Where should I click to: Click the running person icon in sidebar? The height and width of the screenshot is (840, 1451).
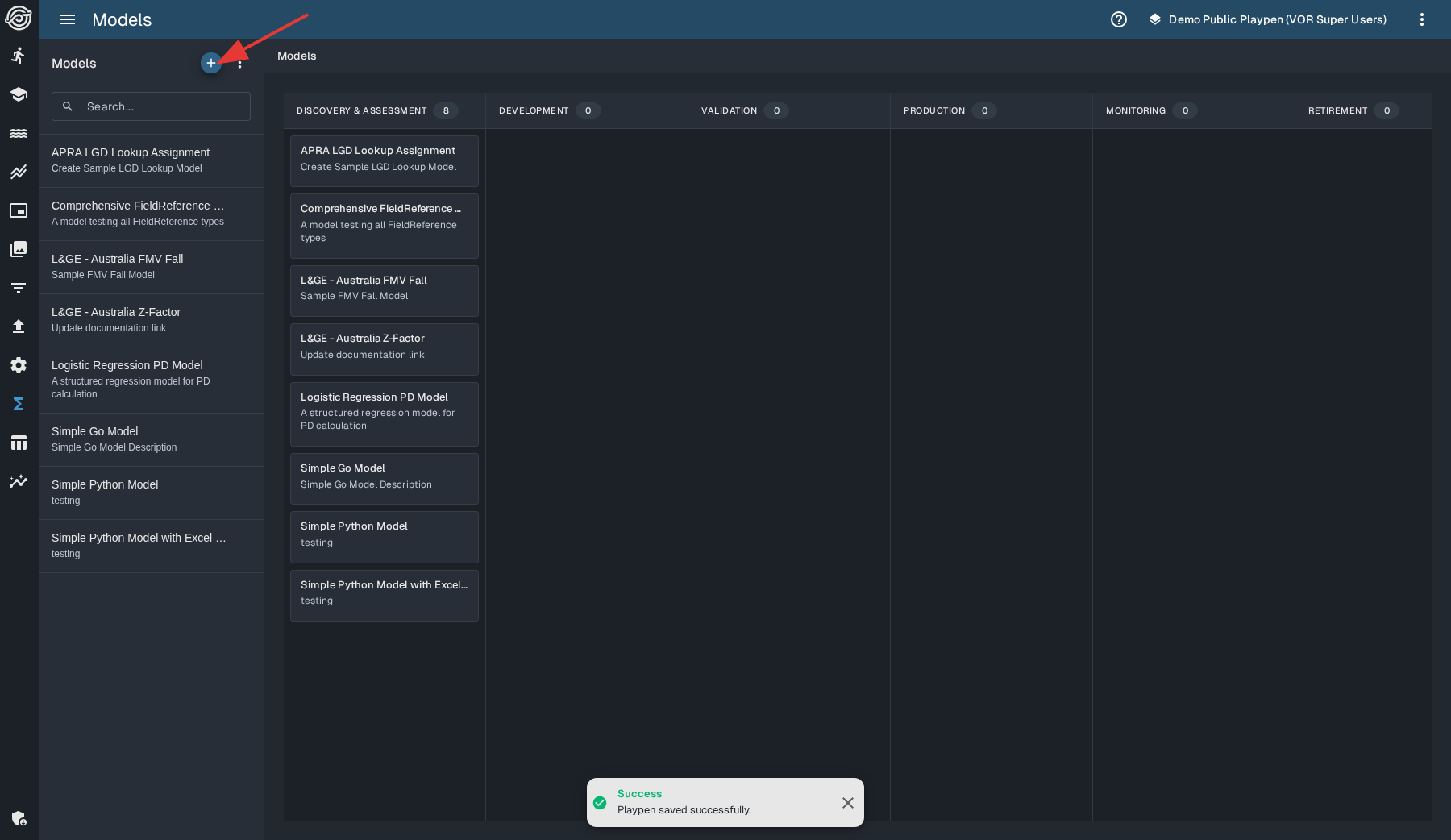click(x=19, y=56)
